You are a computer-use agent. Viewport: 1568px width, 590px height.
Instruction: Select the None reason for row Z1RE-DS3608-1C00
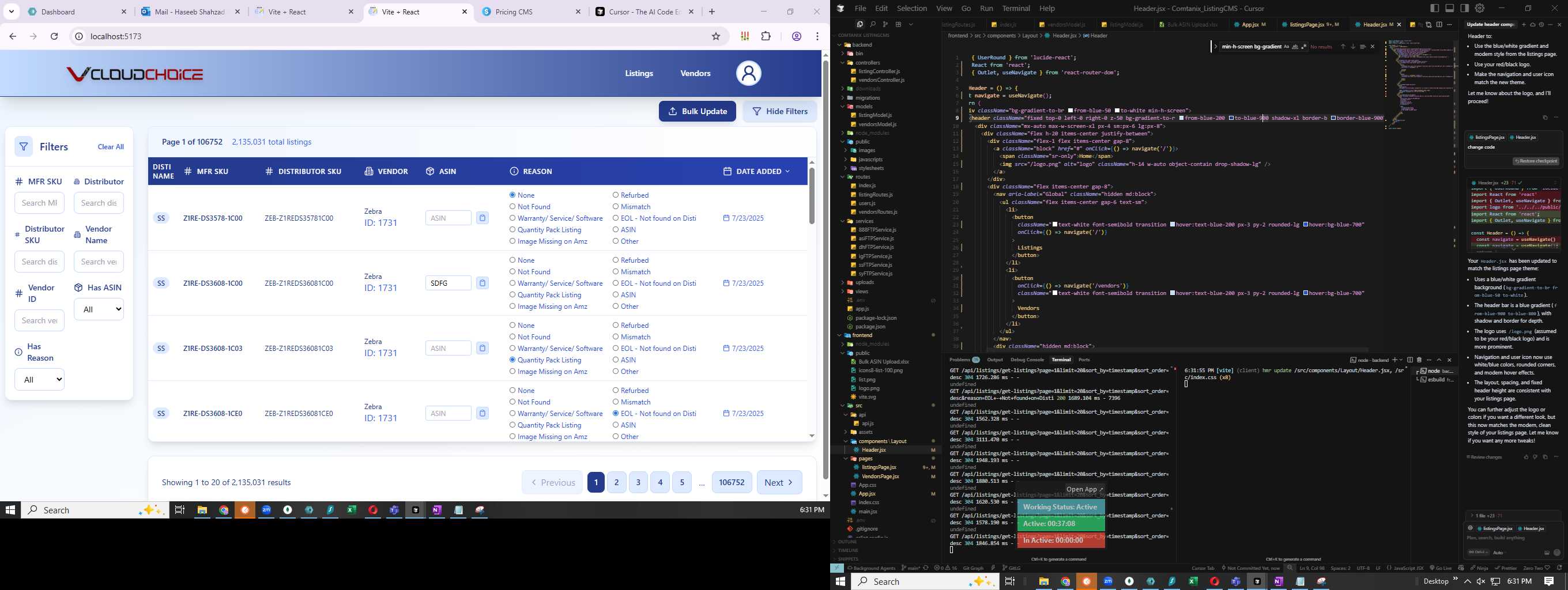click(x=512, y=260)
